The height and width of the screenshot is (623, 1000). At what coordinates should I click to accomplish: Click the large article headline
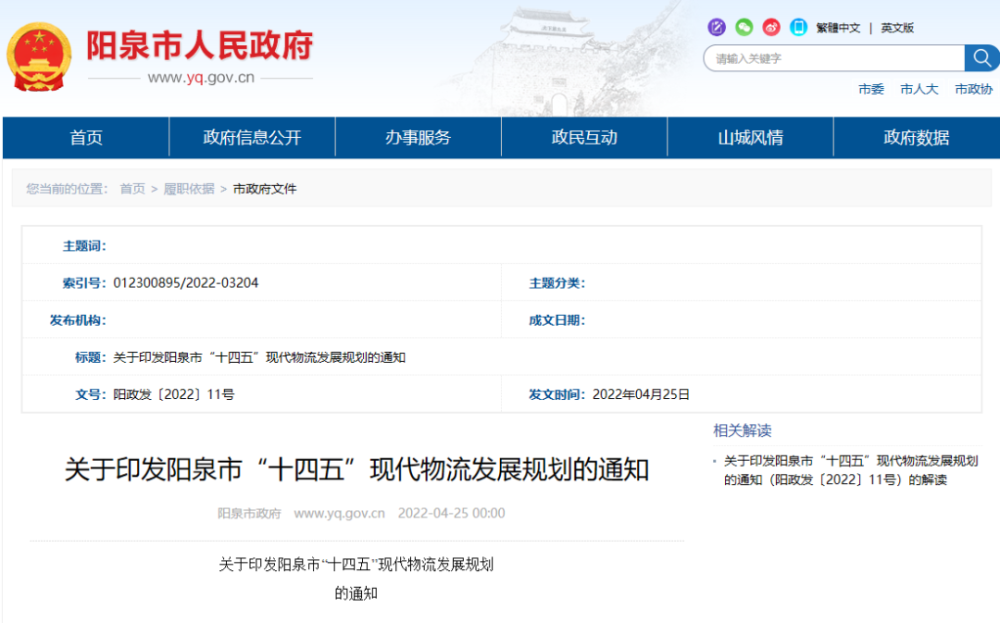pos(357,469)
